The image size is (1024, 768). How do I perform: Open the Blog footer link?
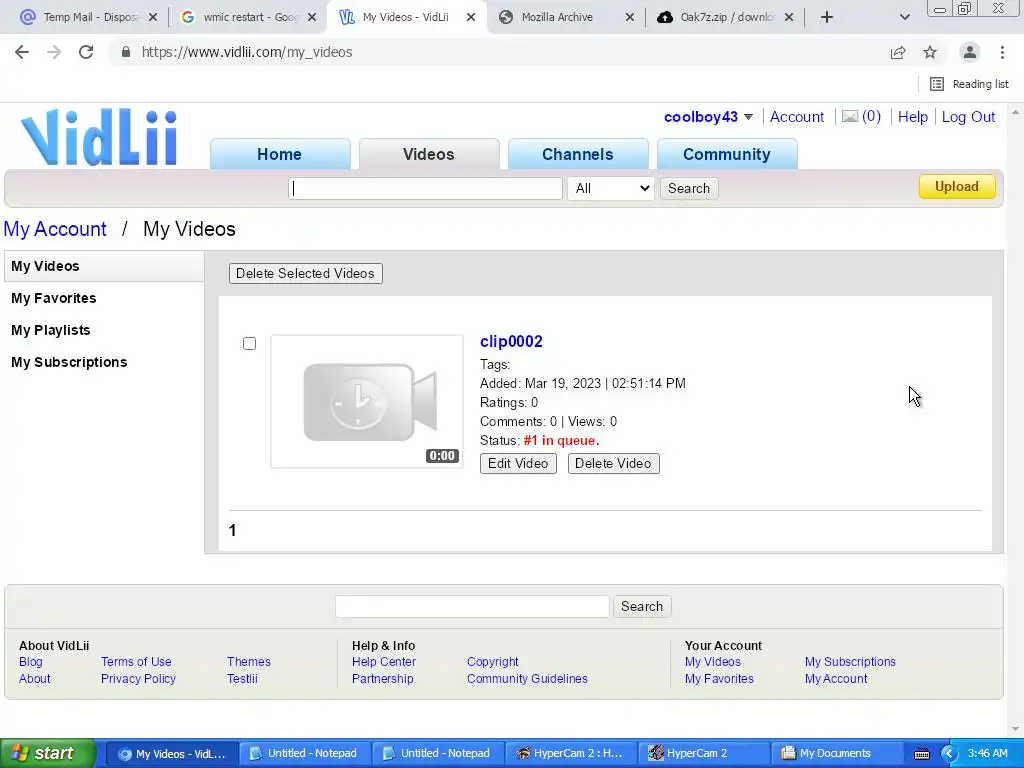pyautogui.click(x=31, y=662)
